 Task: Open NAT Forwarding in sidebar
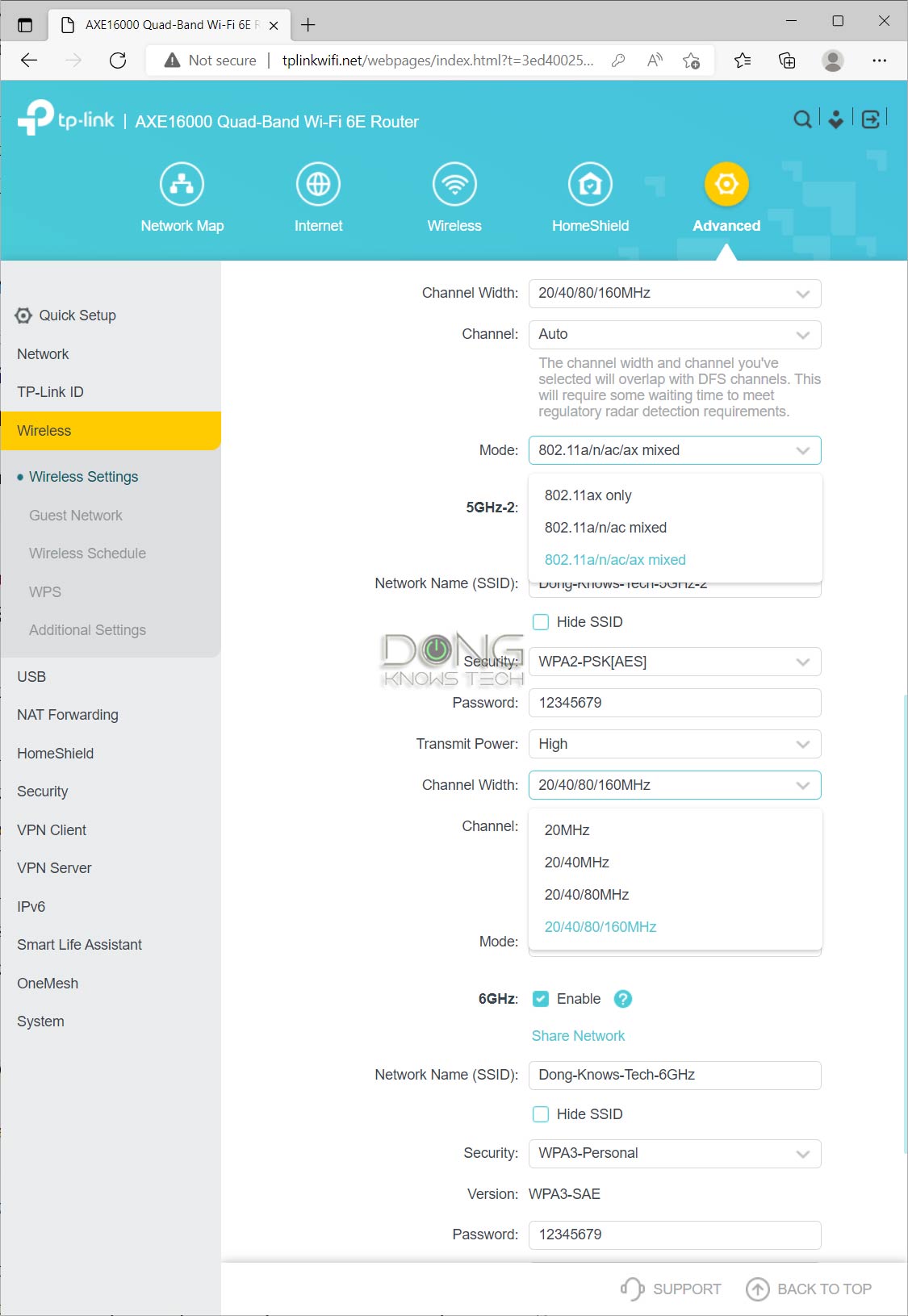click(x=68, y=715)
